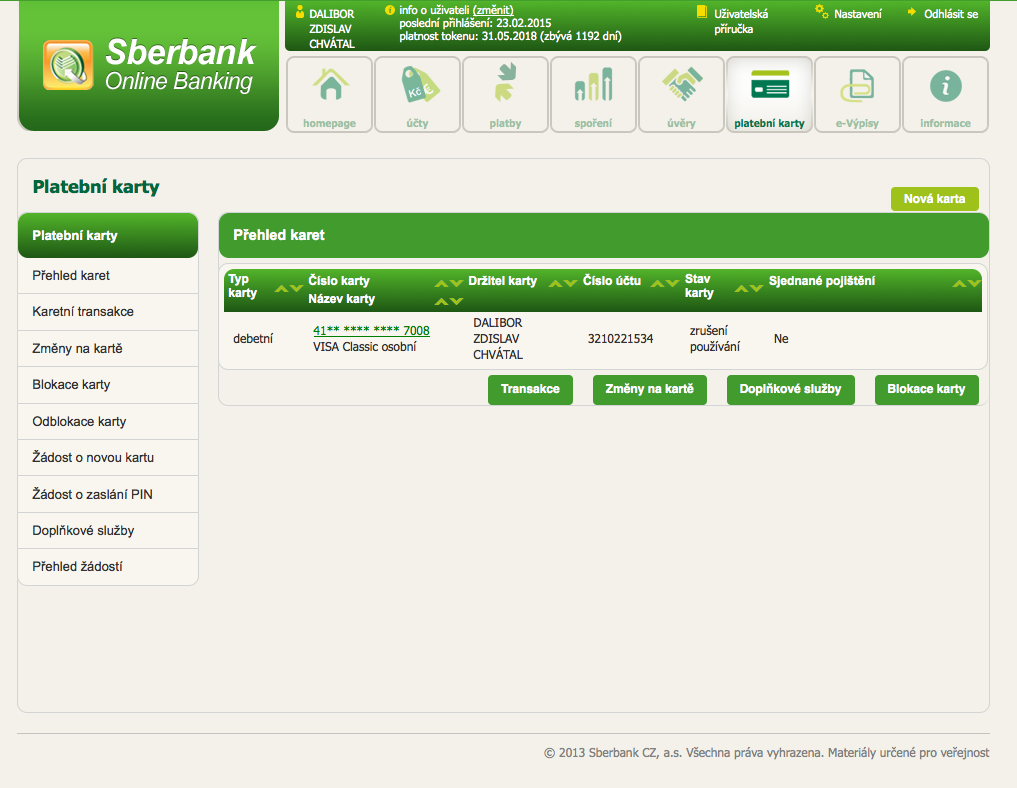
Task: Click the (změnit) user info link
Action: pyautogui.click(x=493, y=10)
